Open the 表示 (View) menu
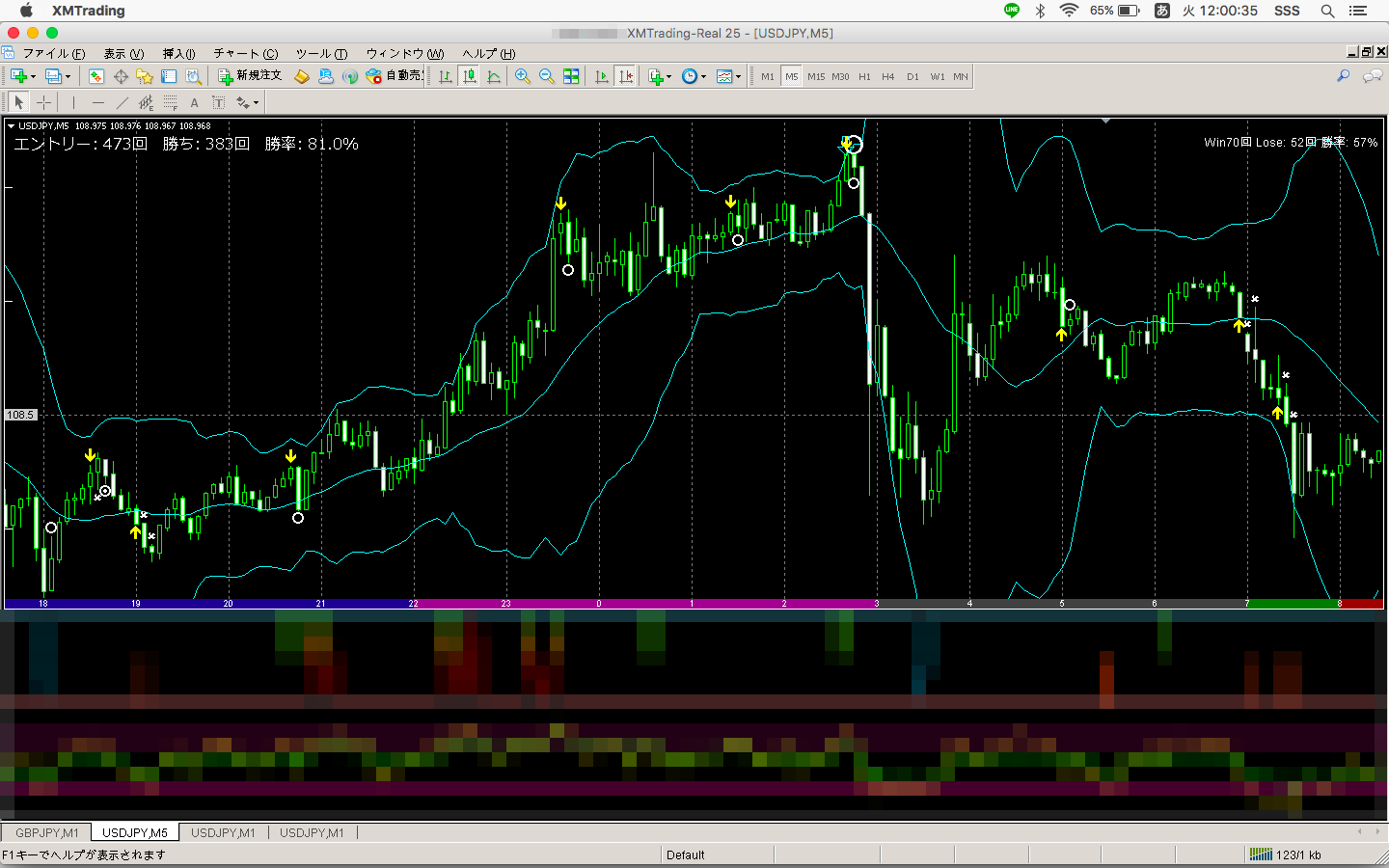This screenshot has height=868, width=1389. pyautogui.click(x=123, y=54)
